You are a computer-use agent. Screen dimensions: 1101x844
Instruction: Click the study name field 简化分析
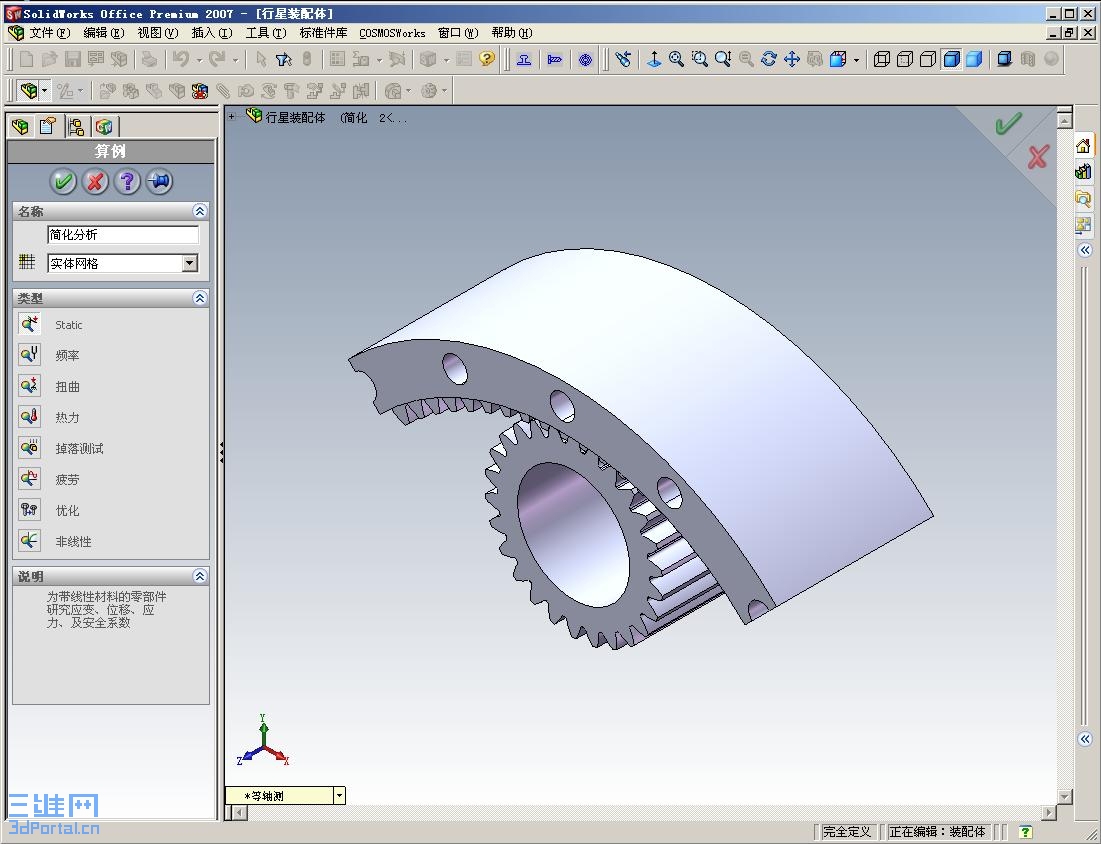[x=123, y=235]
